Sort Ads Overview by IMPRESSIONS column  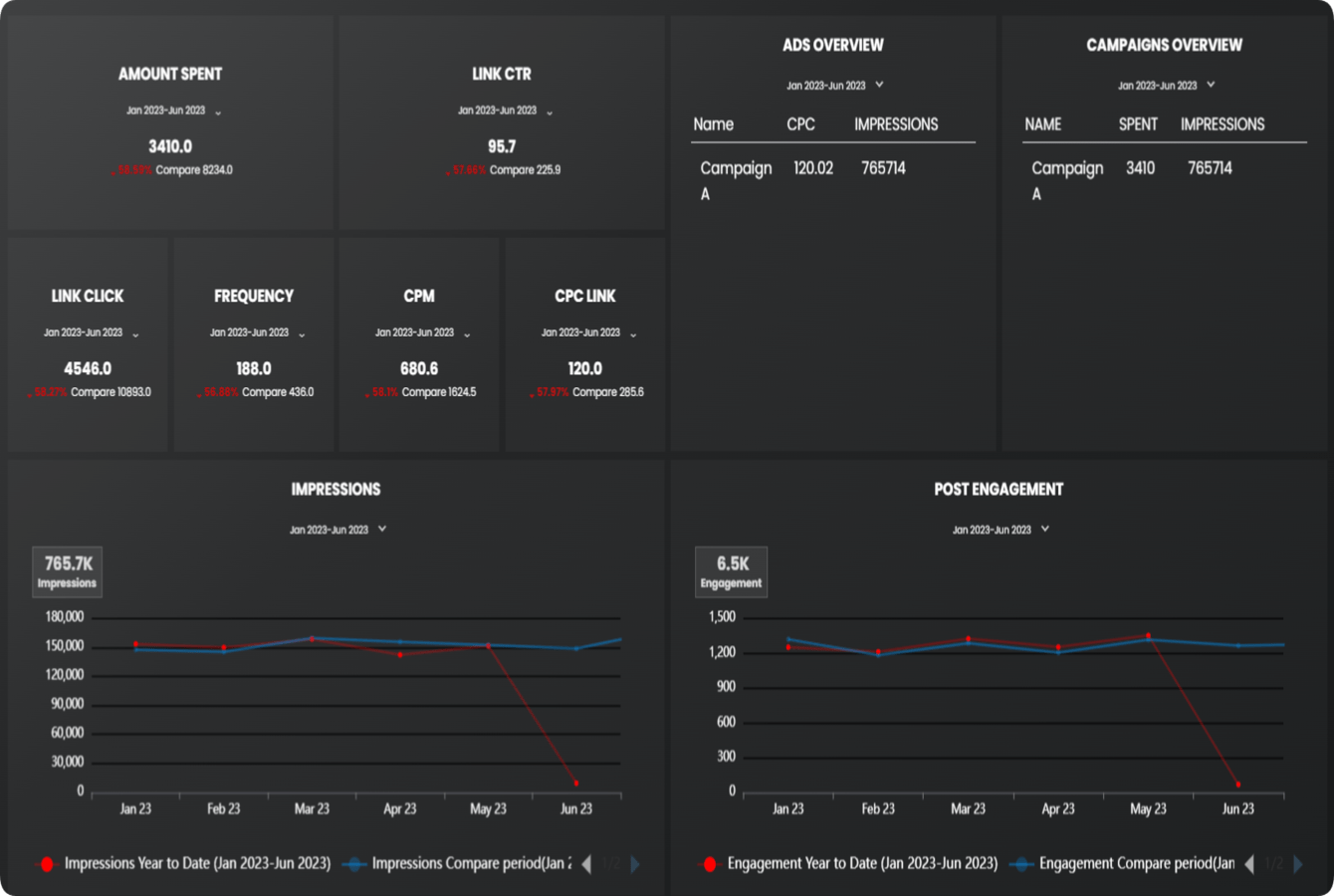[896, 124]
